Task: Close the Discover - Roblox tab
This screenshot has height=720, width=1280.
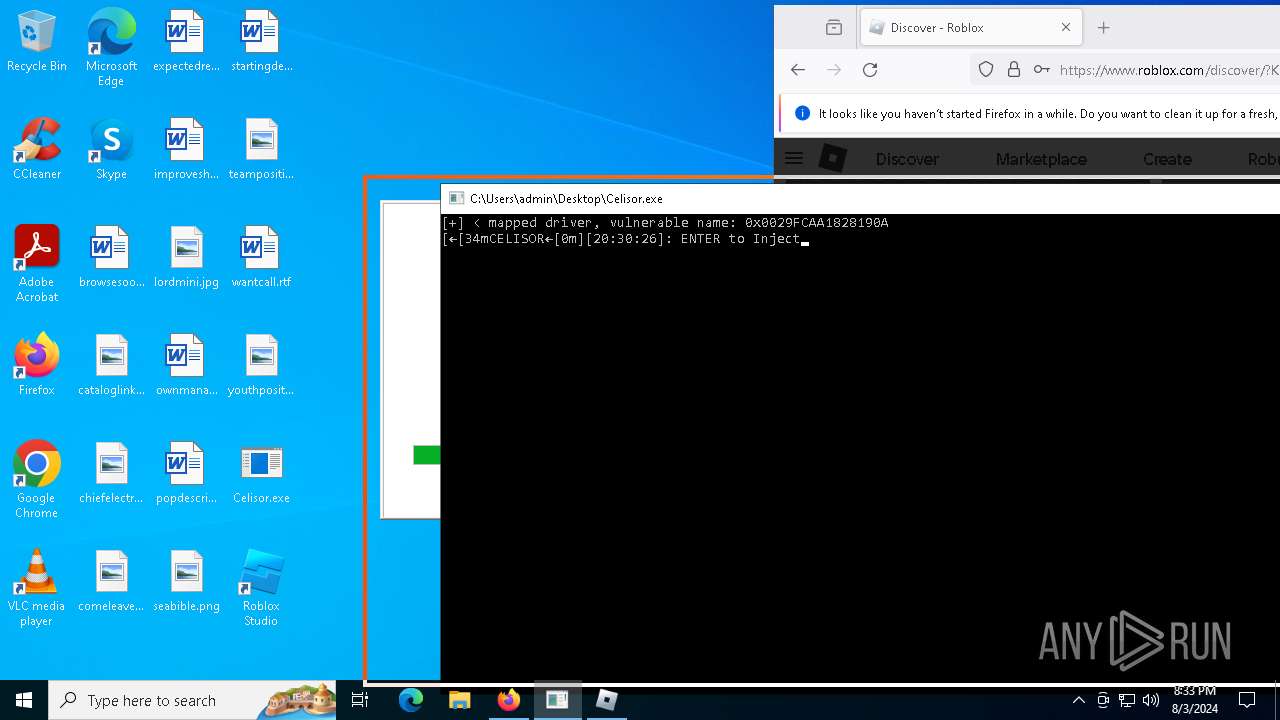Action: pyautogui.click(x=1065, y=28)
